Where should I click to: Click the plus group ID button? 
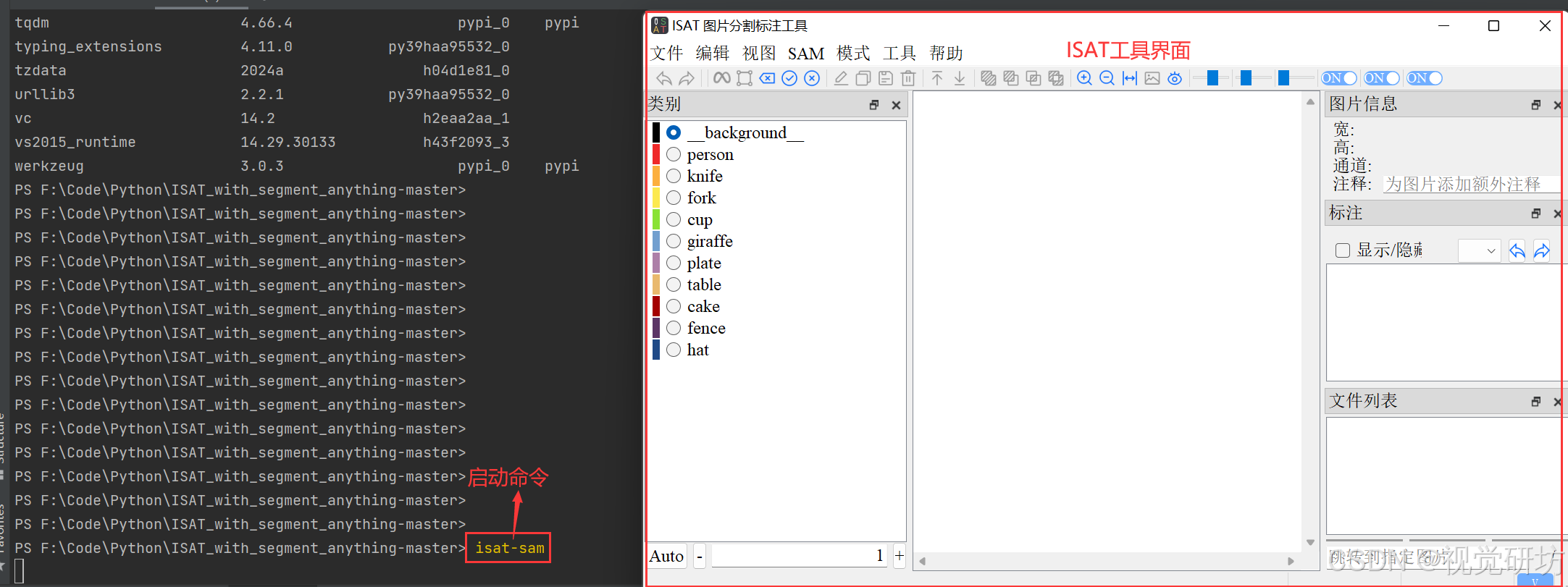(899, 556)
